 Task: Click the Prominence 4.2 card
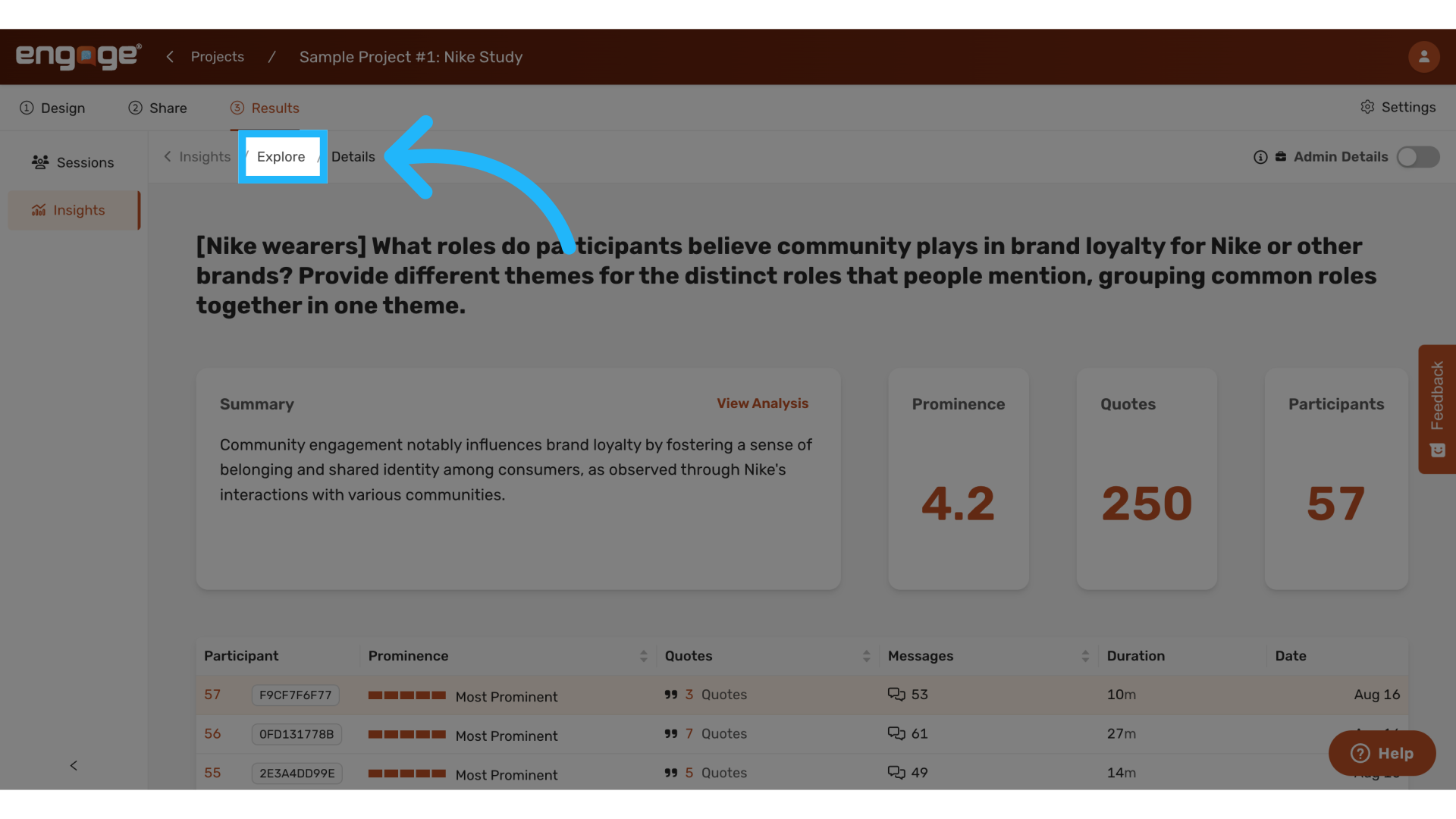pyautogui.click(x=959, y=479)
